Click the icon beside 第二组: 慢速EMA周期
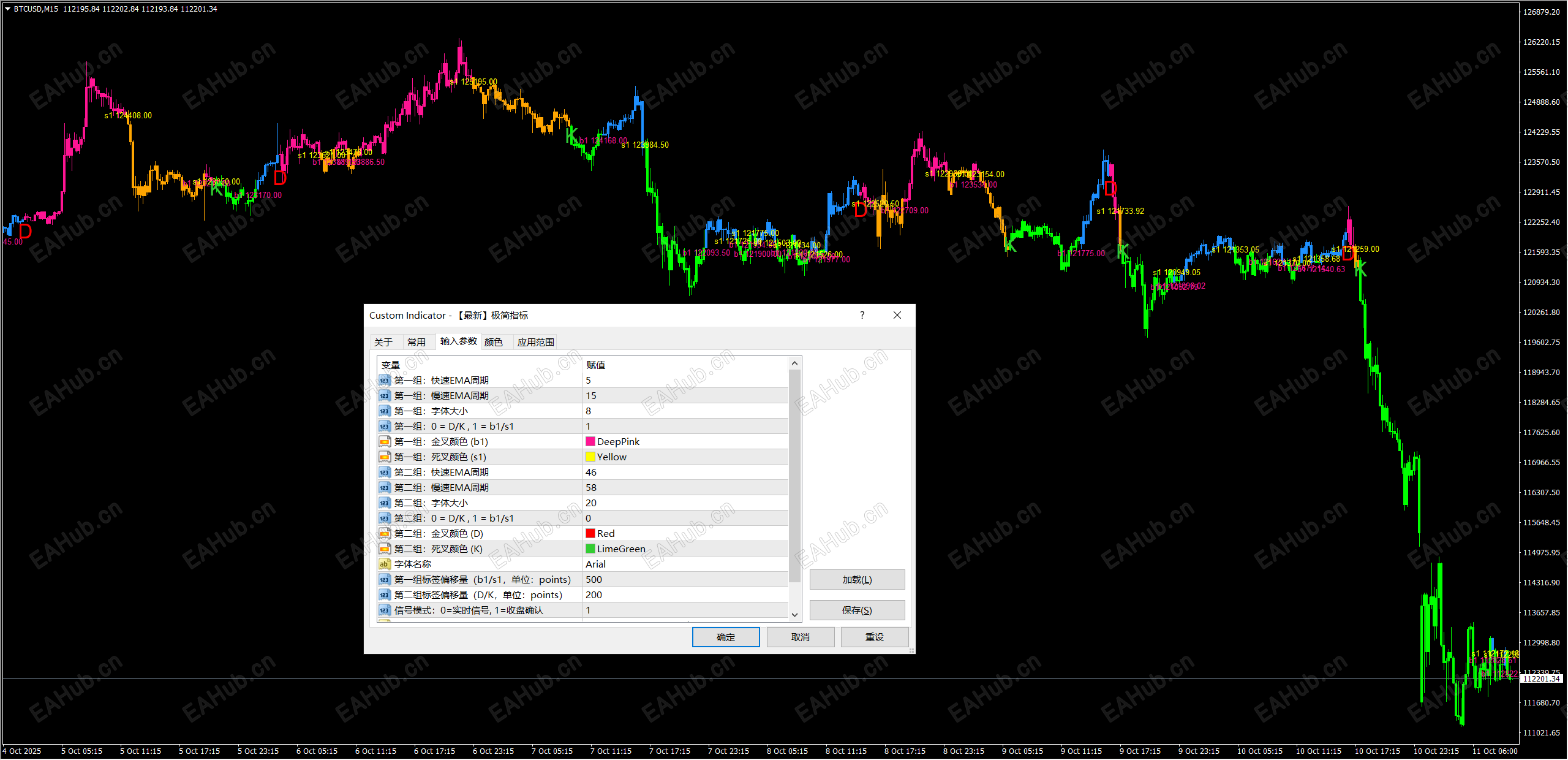Screen dimensions: 1568x760 tap(384, 488)
